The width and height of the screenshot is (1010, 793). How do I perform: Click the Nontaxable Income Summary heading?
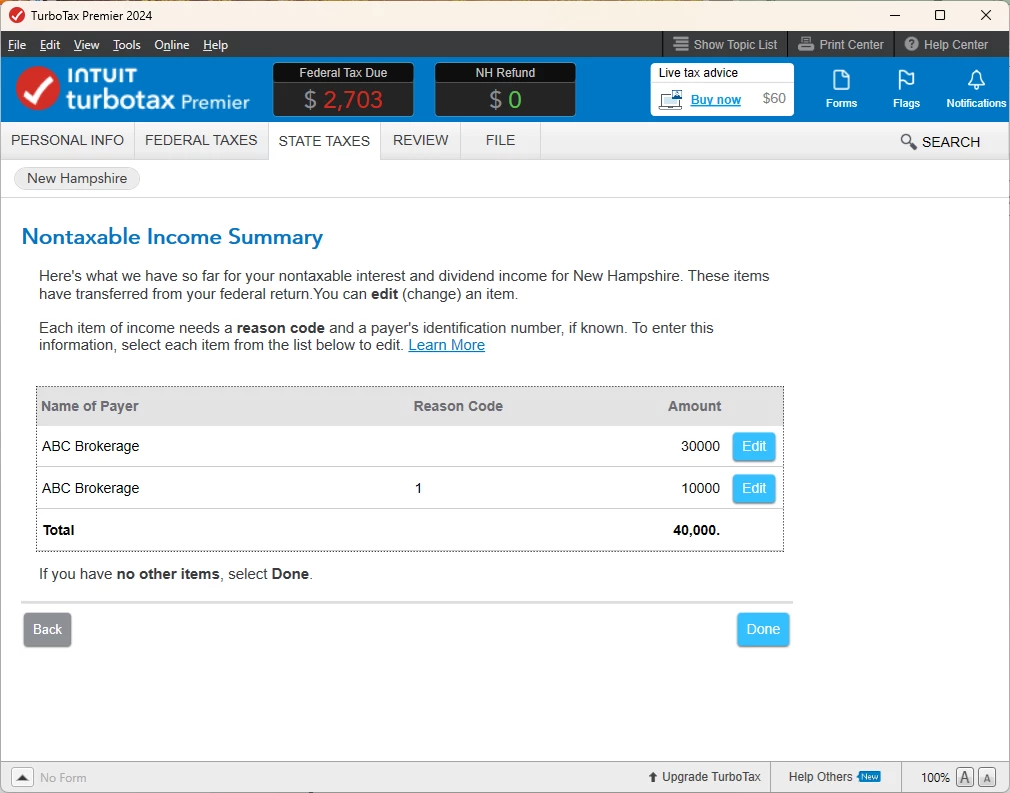(x=172, y=237)
